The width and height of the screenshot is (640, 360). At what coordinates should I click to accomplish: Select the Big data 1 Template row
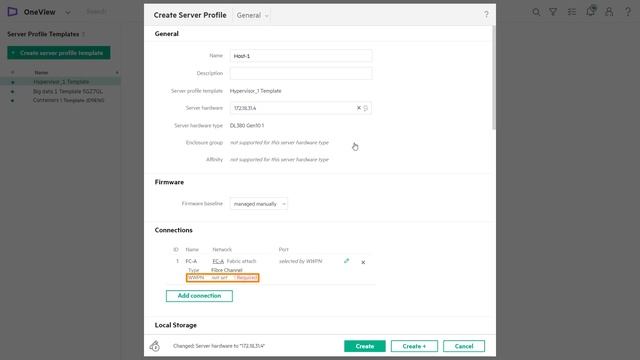[60, 91]
